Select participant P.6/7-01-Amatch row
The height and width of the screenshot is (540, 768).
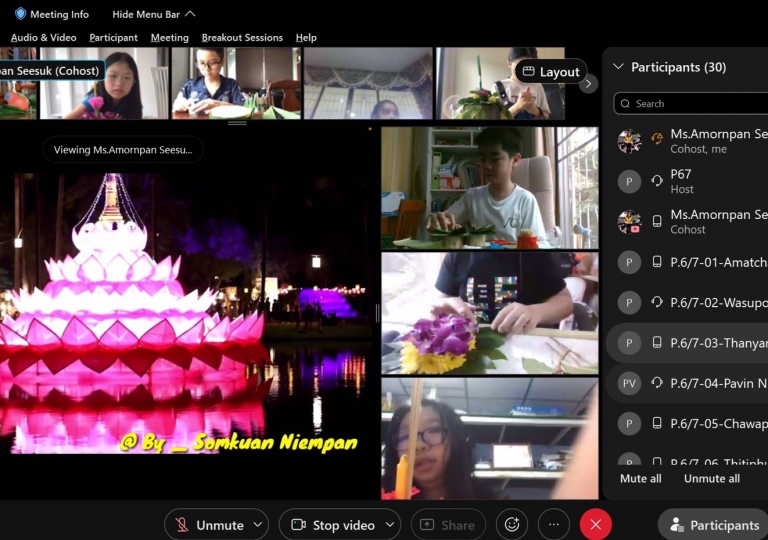coord(687,262)
